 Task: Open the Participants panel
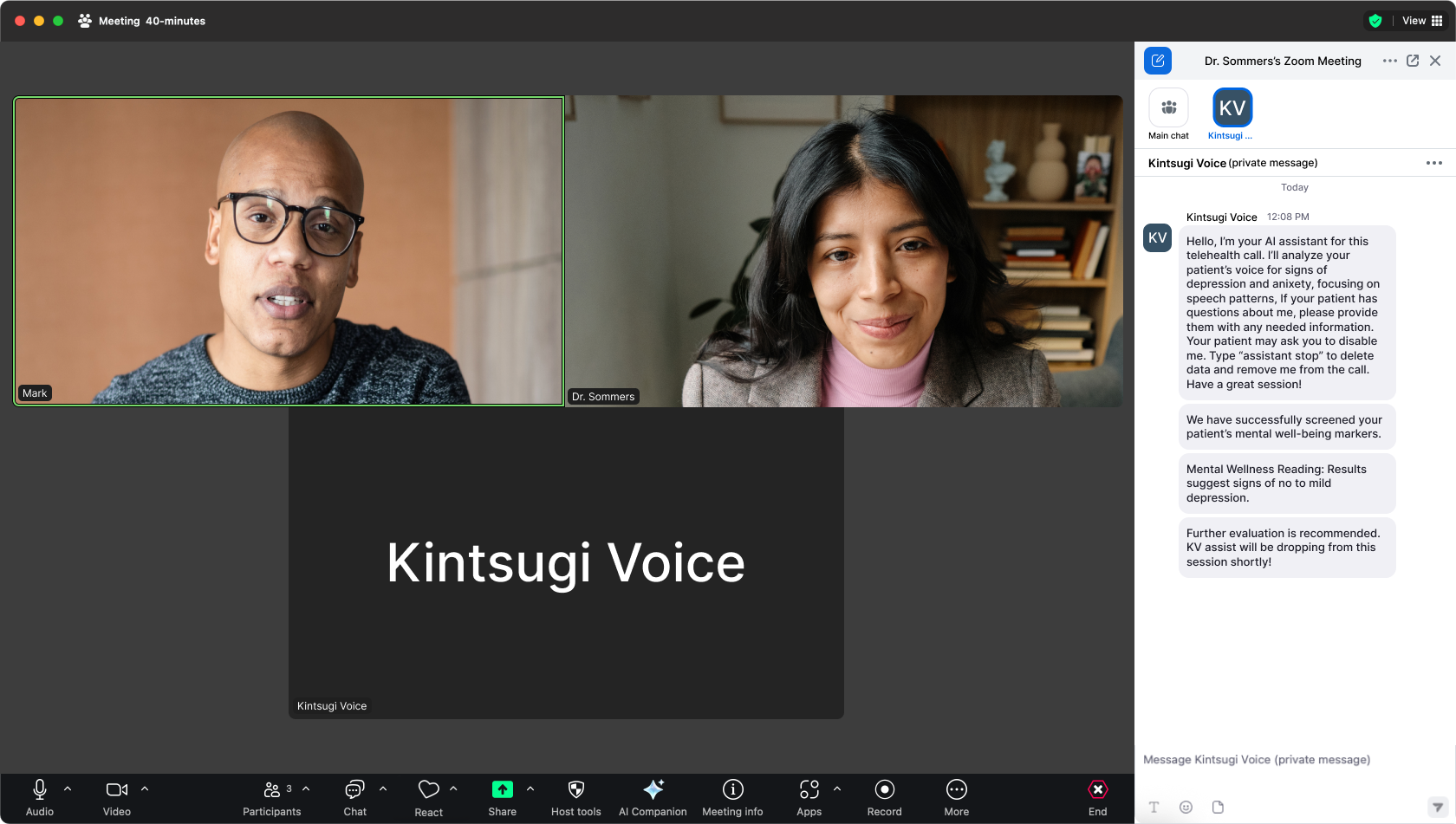272,798
